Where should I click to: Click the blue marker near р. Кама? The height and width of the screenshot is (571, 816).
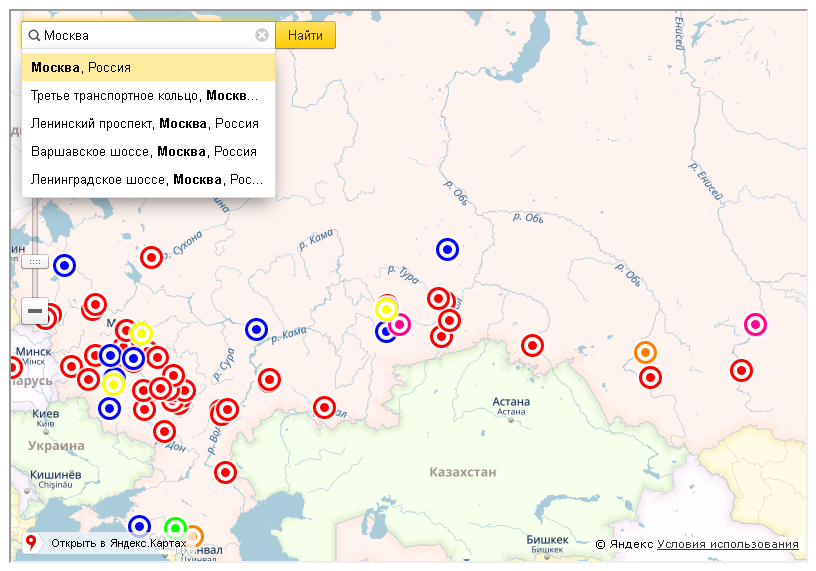click(257, 329)
